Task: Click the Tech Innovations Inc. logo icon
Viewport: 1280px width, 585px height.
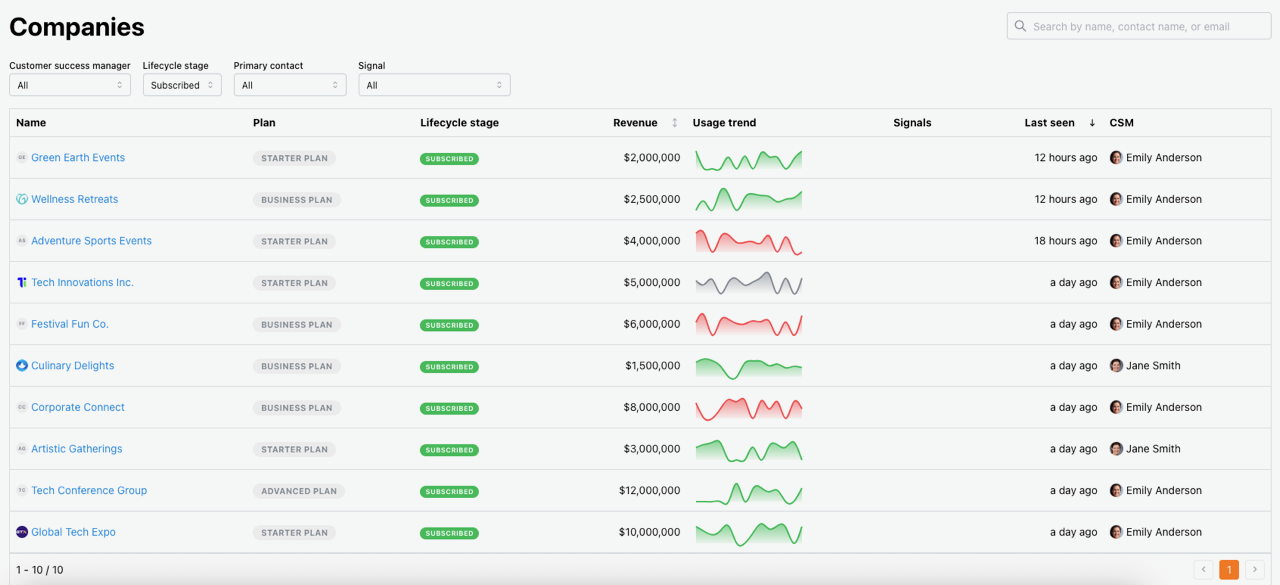Action: (22, 283)
